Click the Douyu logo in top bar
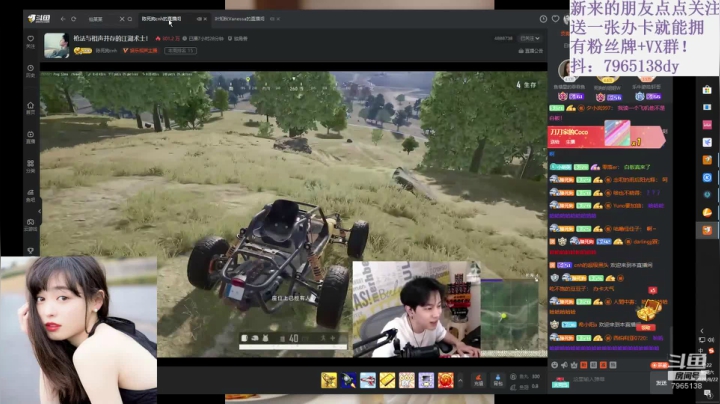 (39, 19)
